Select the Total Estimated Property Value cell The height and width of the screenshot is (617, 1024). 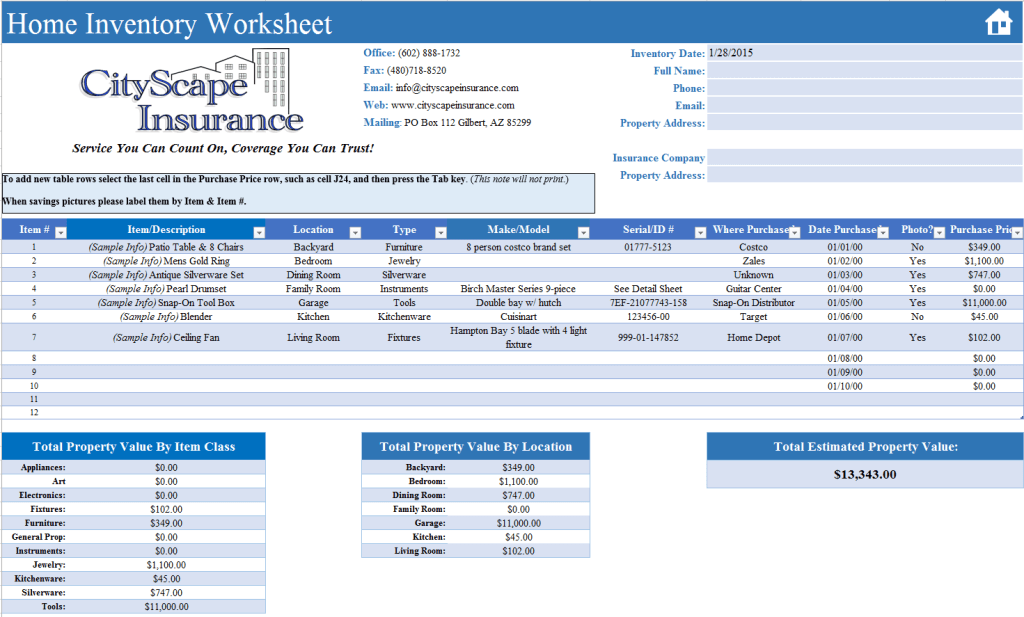864,473
